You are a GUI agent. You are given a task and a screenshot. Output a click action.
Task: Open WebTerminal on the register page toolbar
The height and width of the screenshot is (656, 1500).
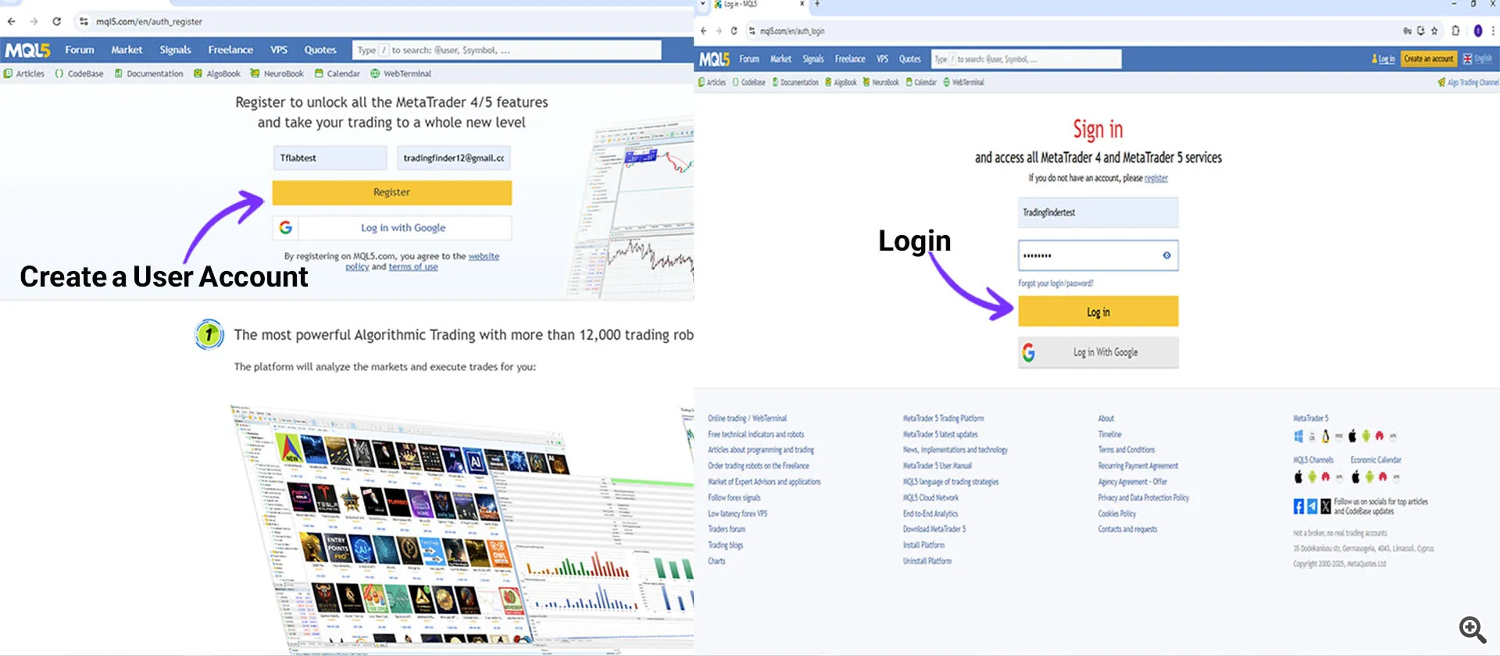(x=401, y=74)
